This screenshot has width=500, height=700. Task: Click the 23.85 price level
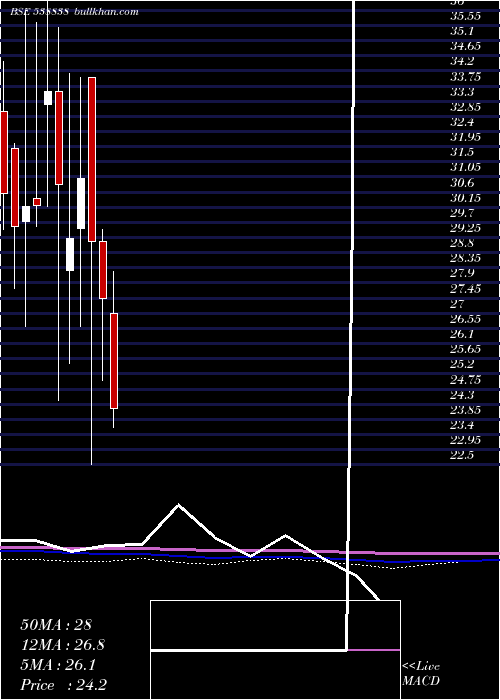(x=466, y=410)
